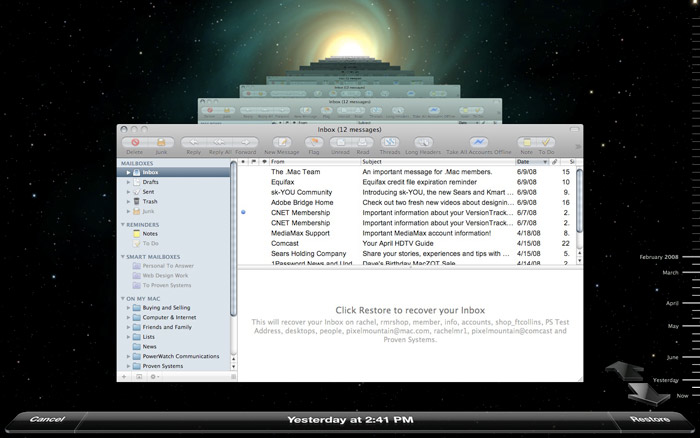Expand the Computer & Internet folder
This screenshot has width=700, height=438.
(x=129, y=318)
